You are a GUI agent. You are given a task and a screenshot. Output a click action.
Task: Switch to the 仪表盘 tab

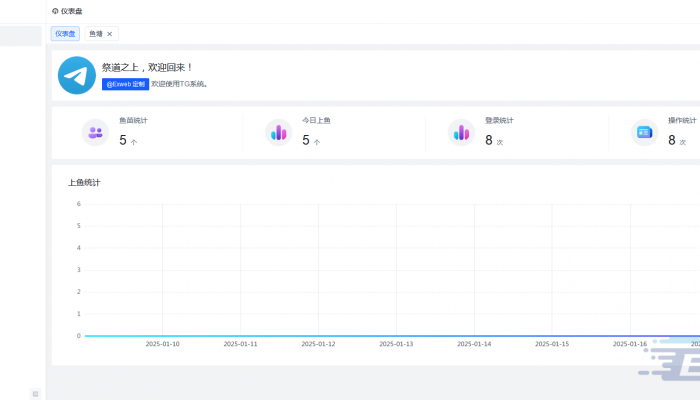coord(65,34)
